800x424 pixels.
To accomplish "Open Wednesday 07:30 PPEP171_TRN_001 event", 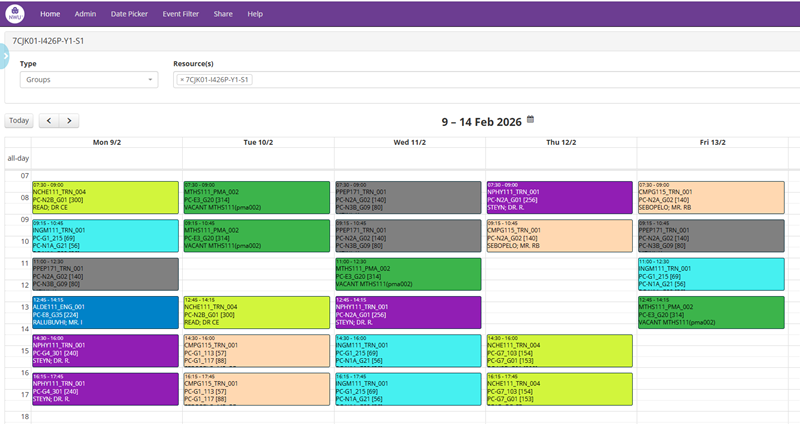I will click(408, 197).
